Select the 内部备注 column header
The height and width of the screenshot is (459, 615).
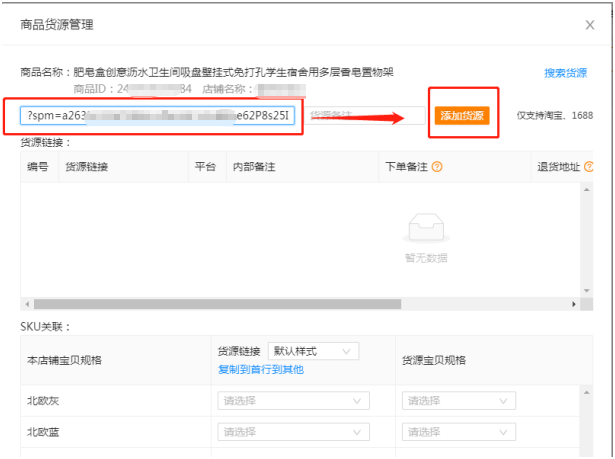(254, 167)
